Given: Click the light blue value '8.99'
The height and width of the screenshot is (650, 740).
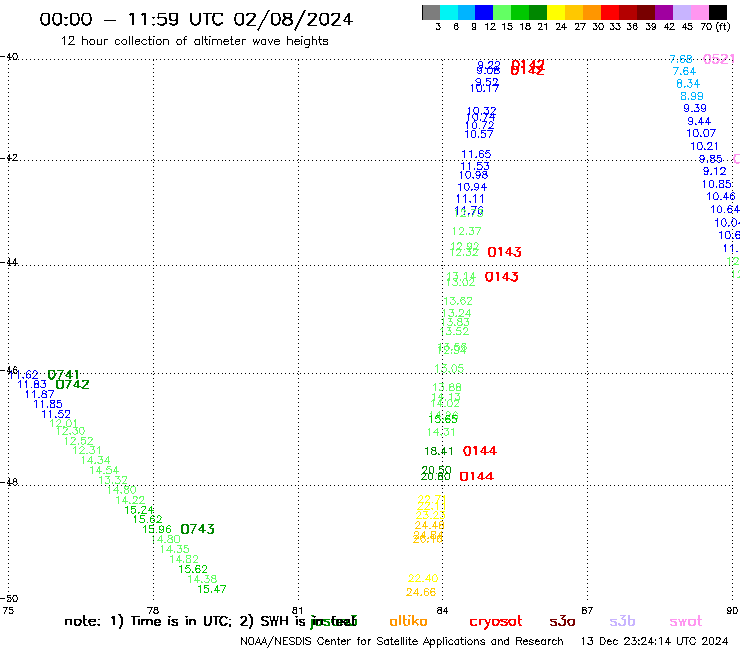Looking at the screenshot, I should tap(691, 96).
